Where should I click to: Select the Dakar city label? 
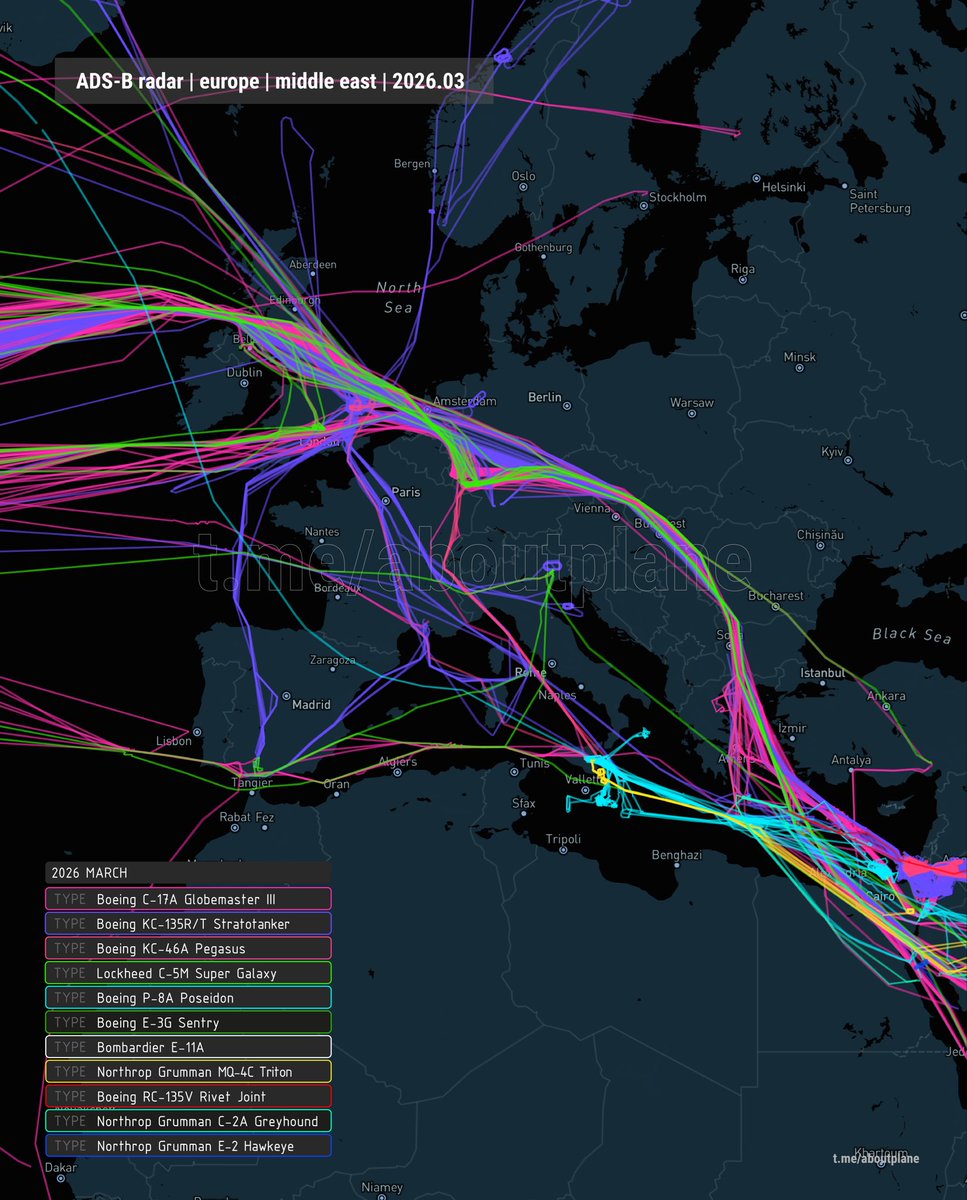(x=61, y=1167)
